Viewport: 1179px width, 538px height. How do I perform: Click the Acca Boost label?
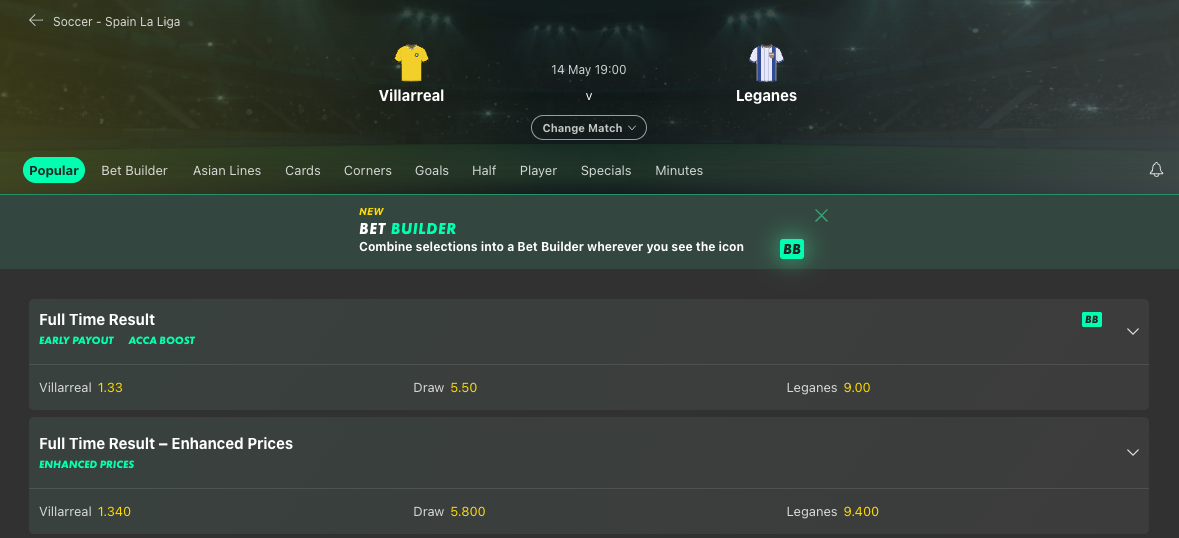(162, 340)
